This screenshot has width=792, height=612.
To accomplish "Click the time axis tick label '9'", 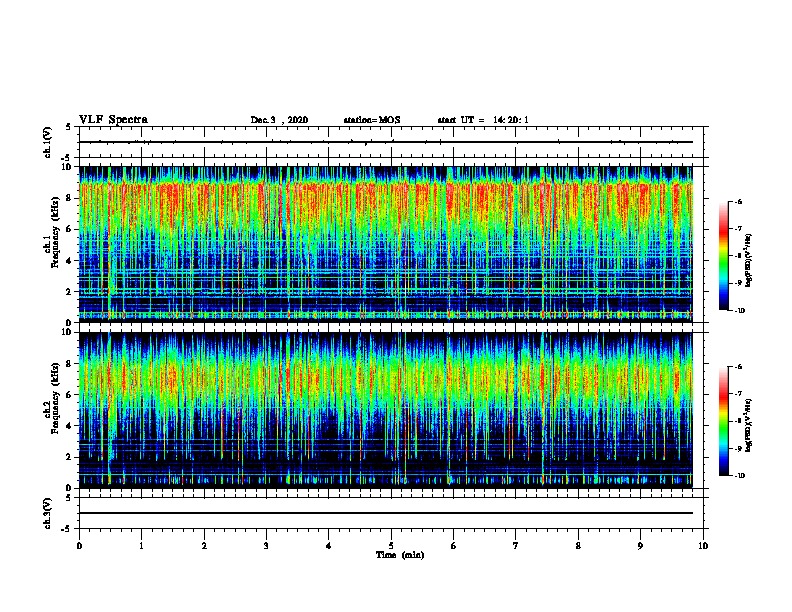I will [640, 546].
